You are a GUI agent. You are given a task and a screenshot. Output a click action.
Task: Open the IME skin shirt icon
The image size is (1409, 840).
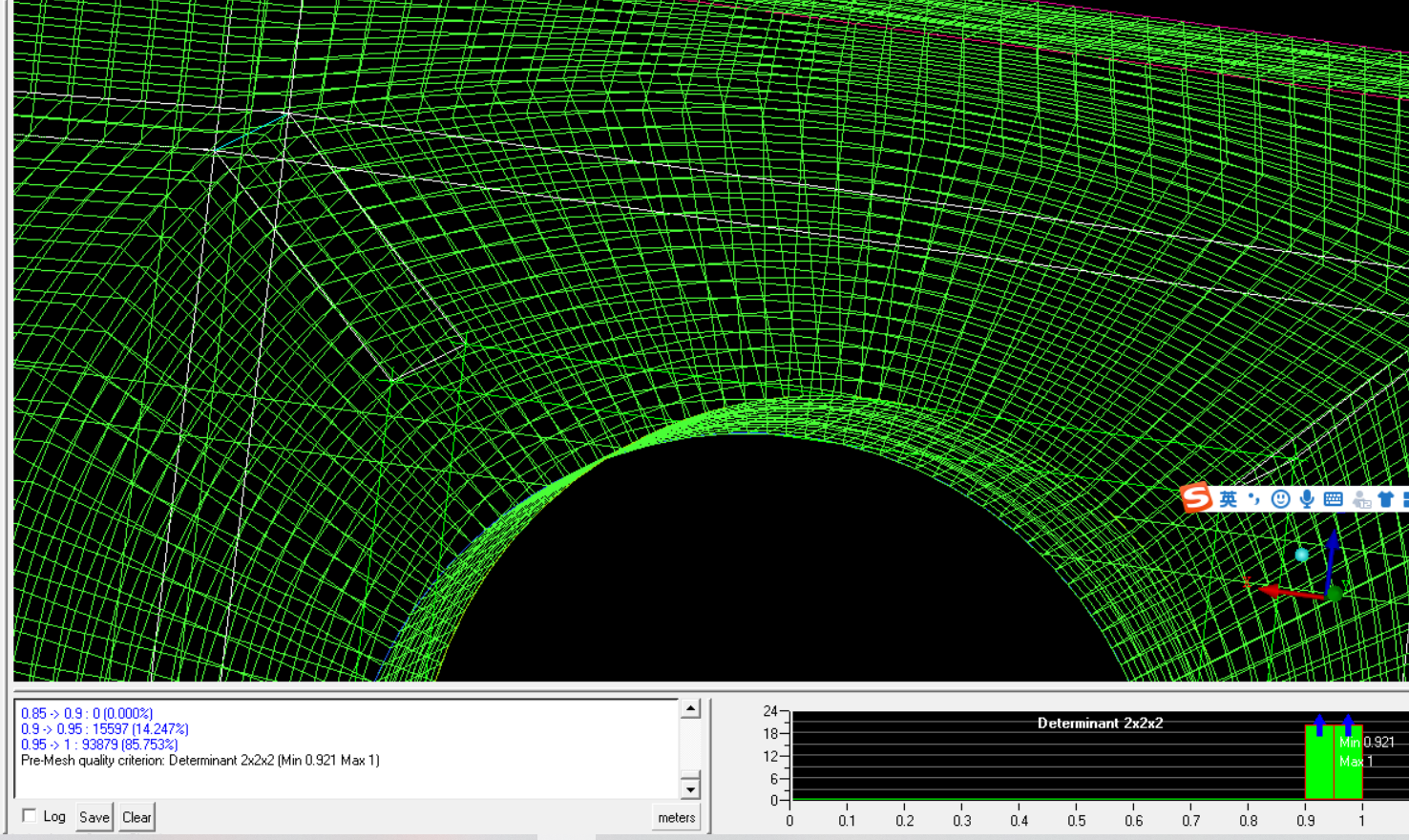tap(1386, 498)
